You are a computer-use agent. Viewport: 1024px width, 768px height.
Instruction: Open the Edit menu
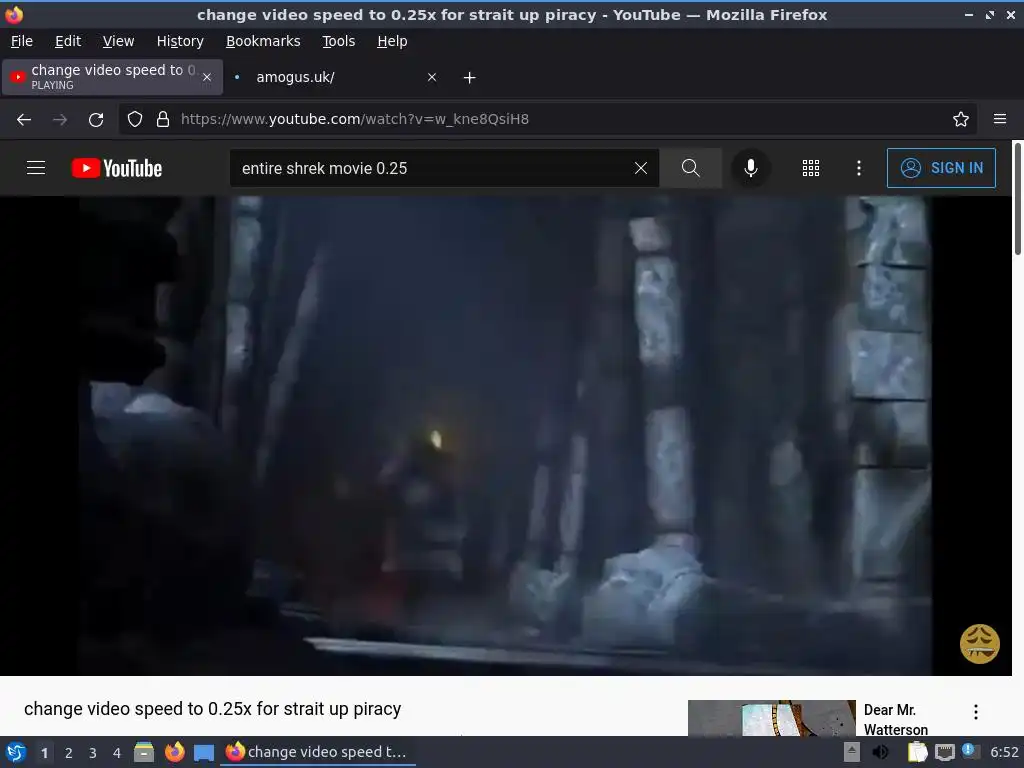click(x=68, y=41)
